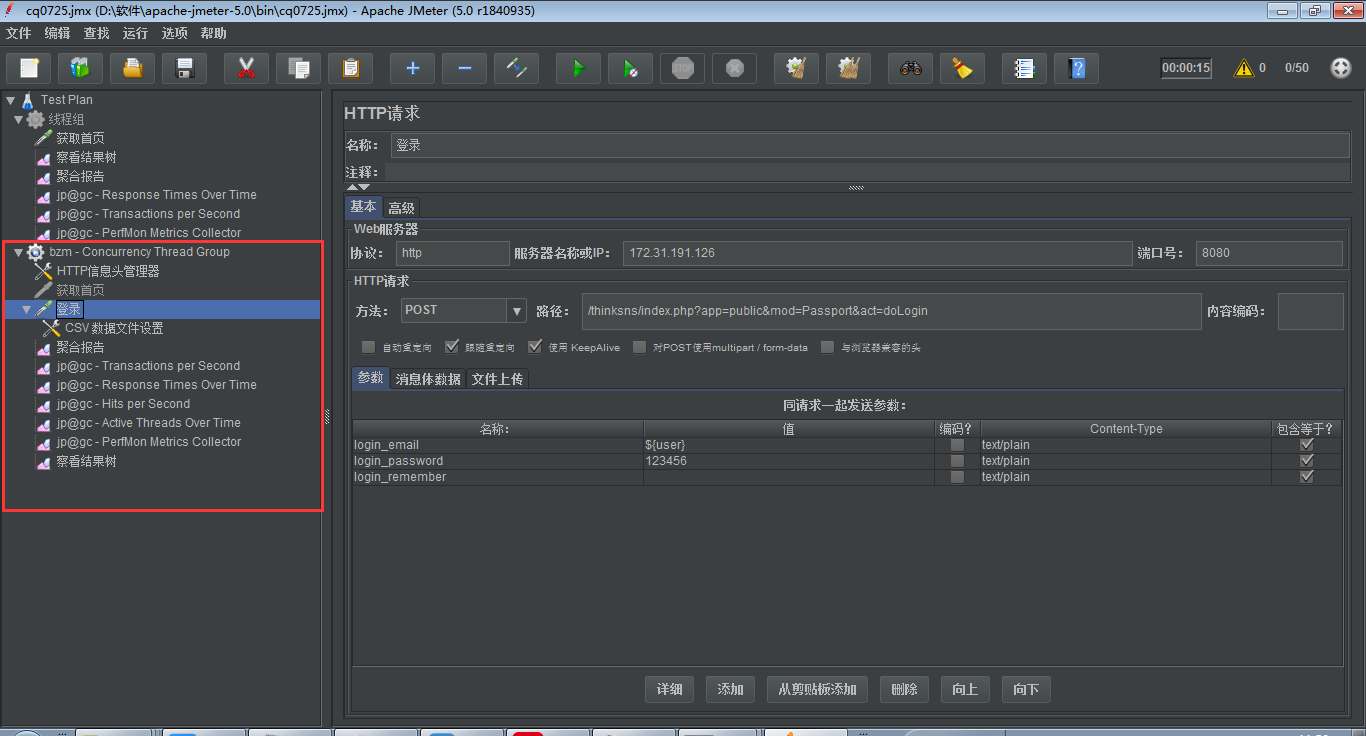Select CSV 数据文件设置 under 登录
The width and height of the screenshot is (1366, 736).
point(114,328)
